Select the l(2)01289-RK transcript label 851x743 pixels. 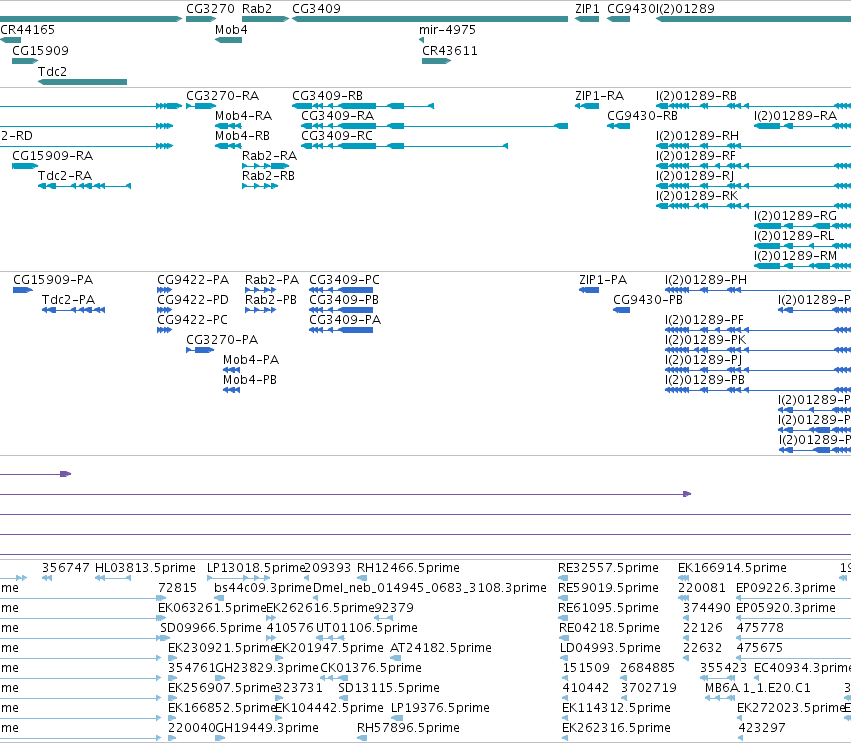[697, 196]
